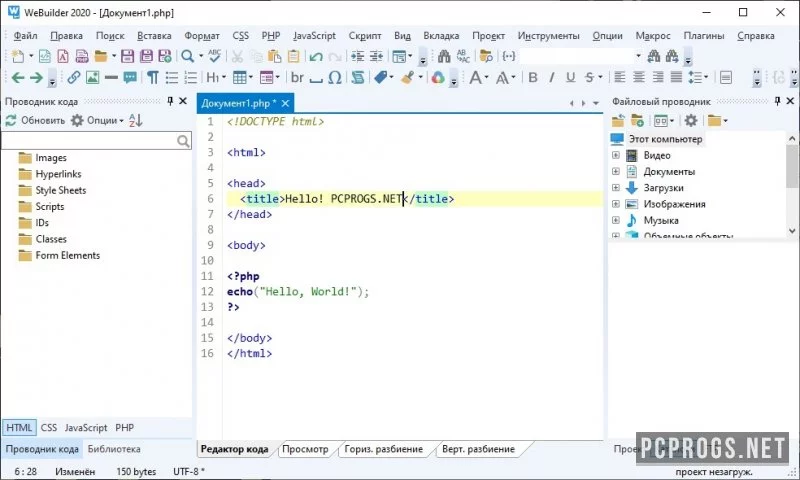Screen dimensions: 800x480
Task: Open file with the folder icon
Action: point(101,56)
